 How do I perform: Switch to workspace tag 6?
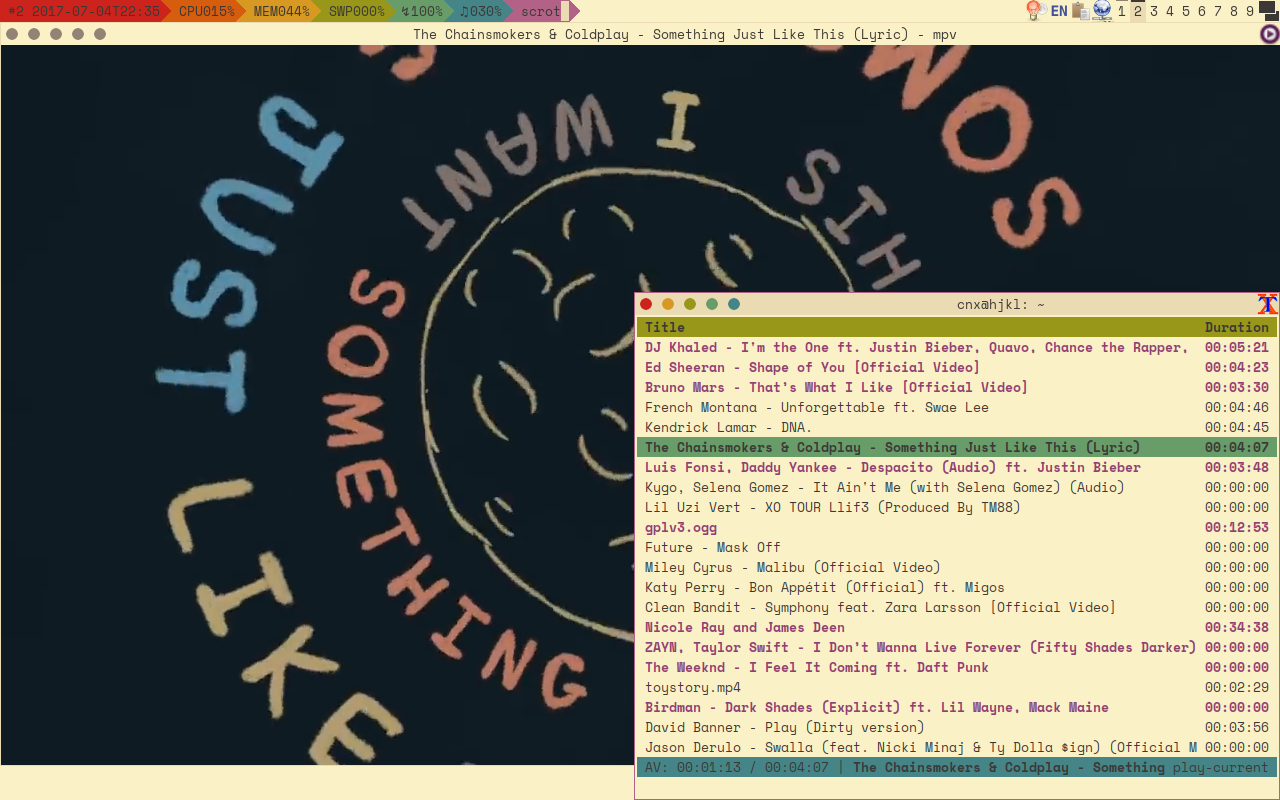(x=1202, y=11)
